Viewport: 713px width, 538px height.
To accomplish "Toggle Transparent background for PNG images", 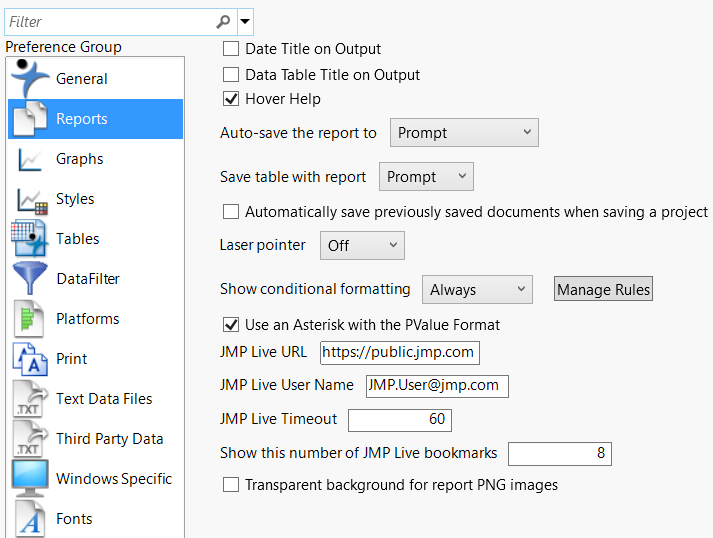I will coord(231,485).
